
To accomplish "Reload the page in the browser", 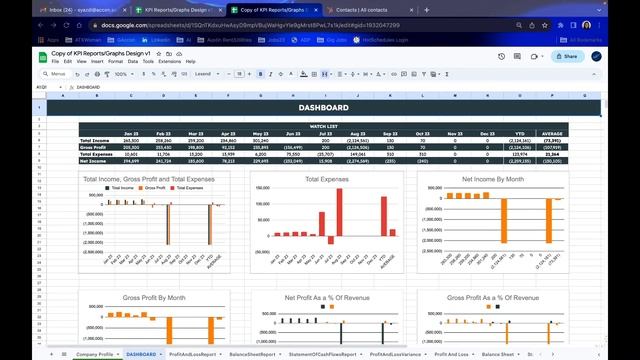I will coord(67,25).
